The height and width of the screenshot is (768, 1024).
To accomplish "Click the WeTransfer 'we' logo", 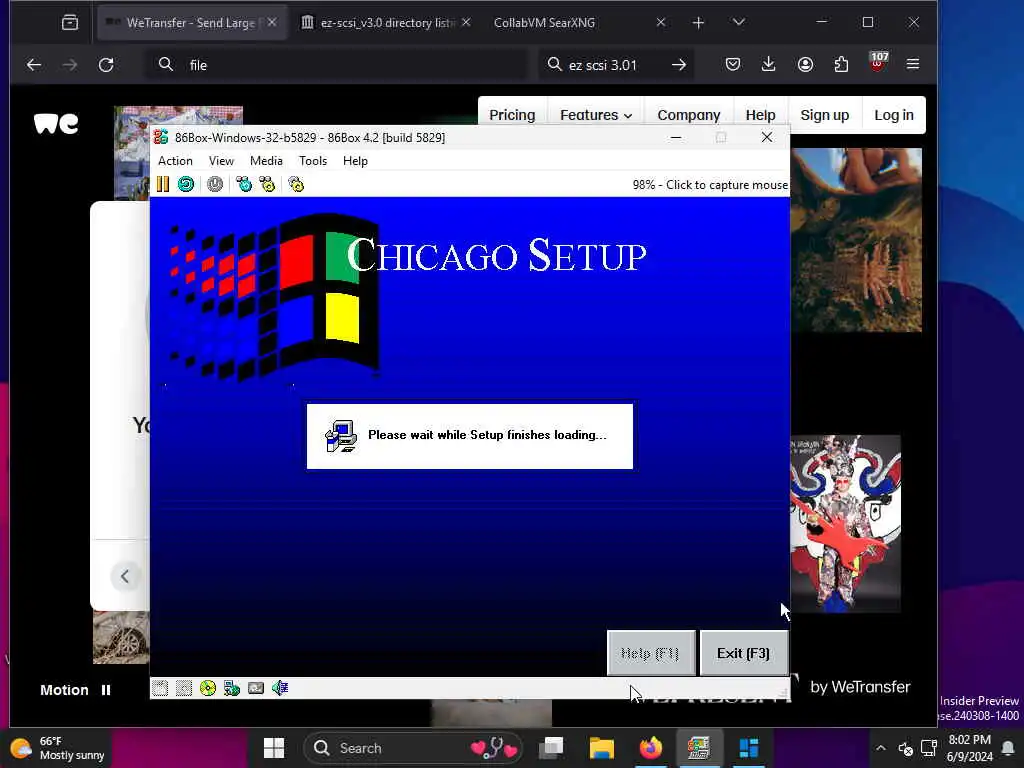I will [56, 123].
